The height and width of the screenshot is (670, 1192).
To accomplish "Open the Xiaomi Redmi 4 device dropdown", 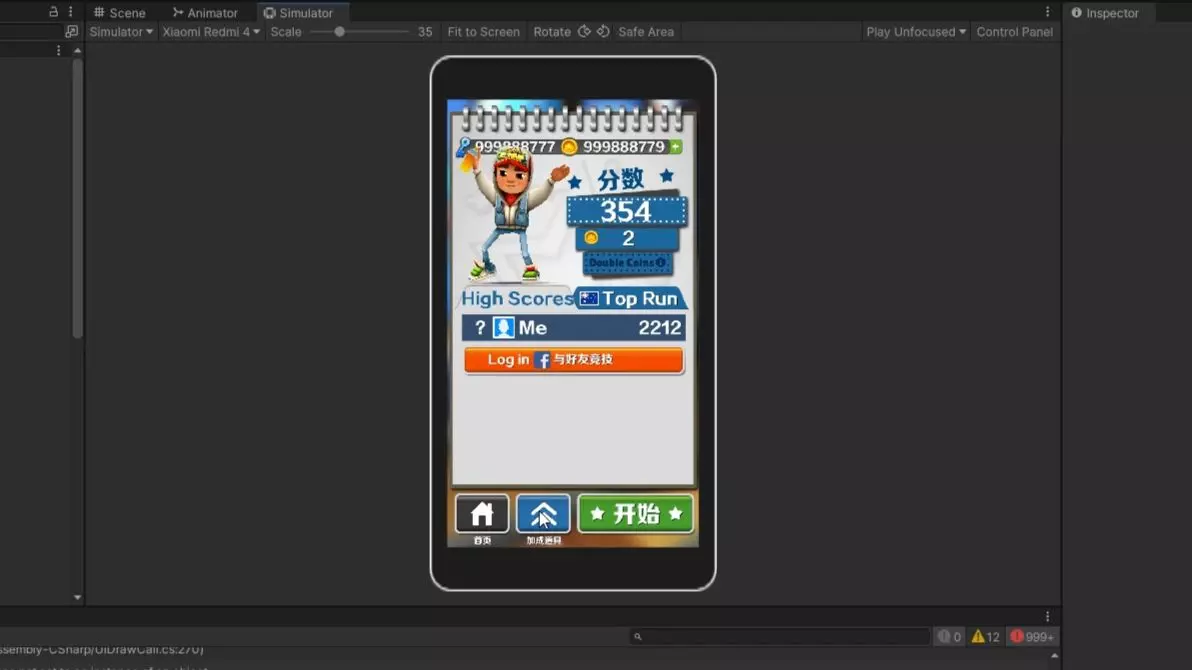I will click(x=211, y=32).
